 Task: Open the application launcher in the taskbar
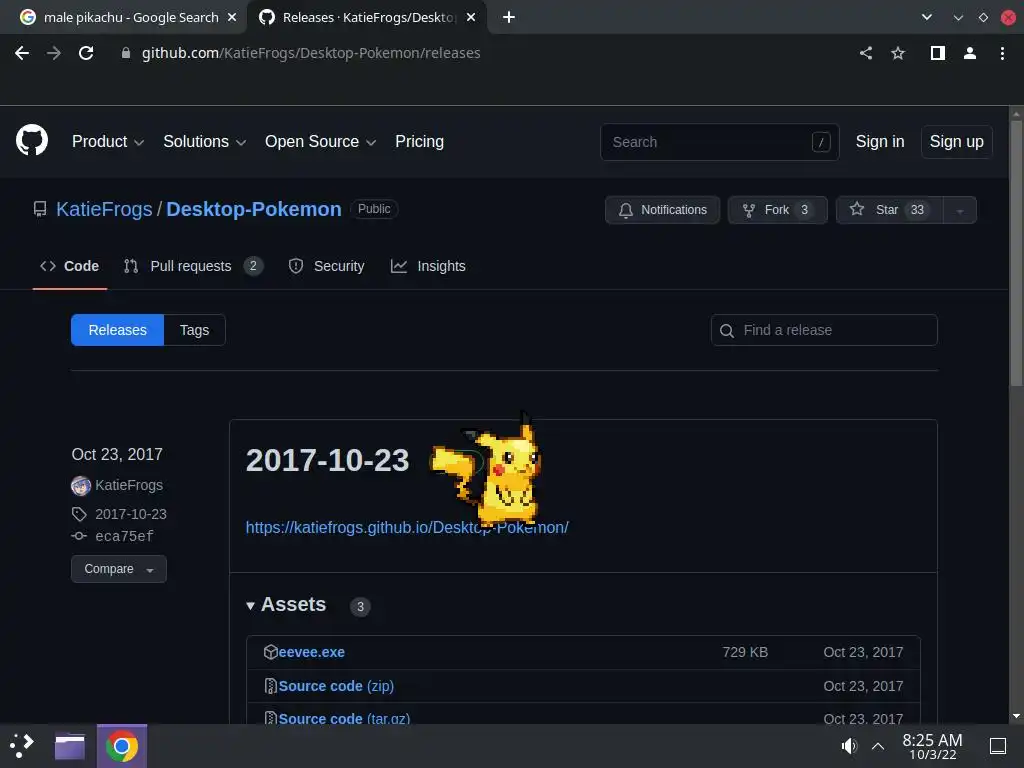(x=23, y=746)
